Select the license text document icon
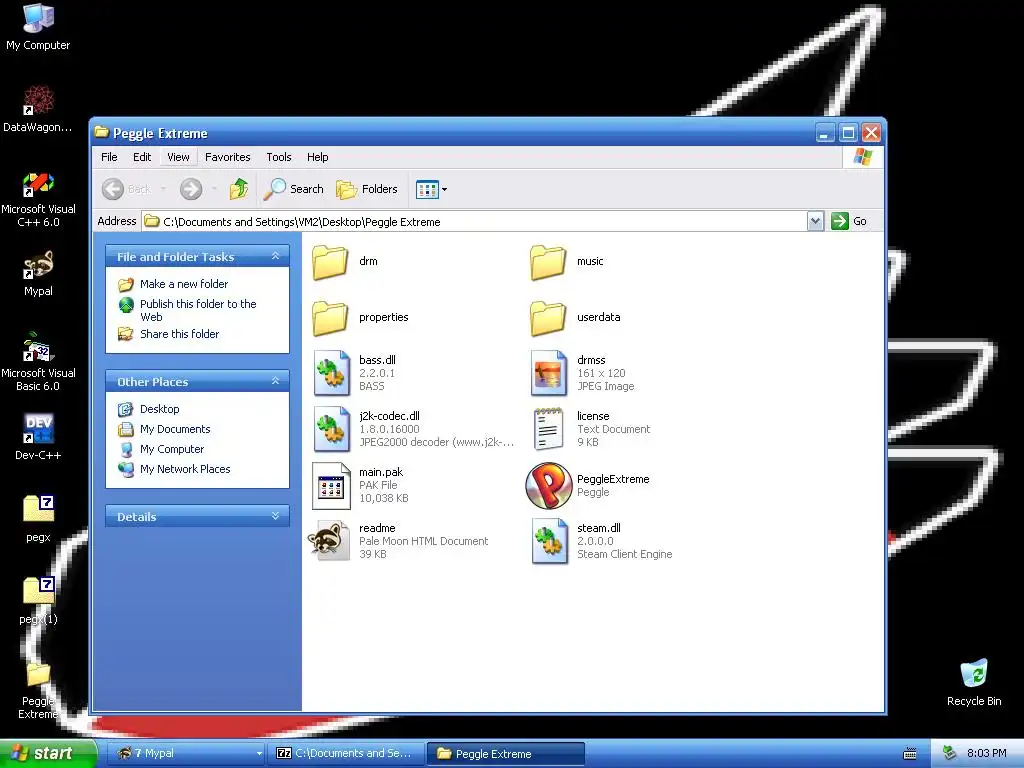Image resolution: width=1024 pixels, height=768 pixels. click(x=549, y=429)
